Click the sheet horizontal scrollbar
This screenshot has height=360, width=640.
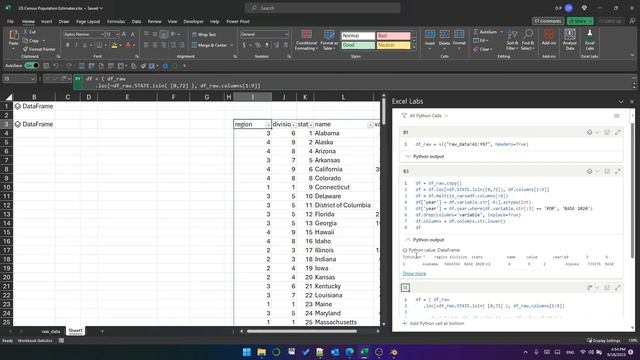coord(302,331)
